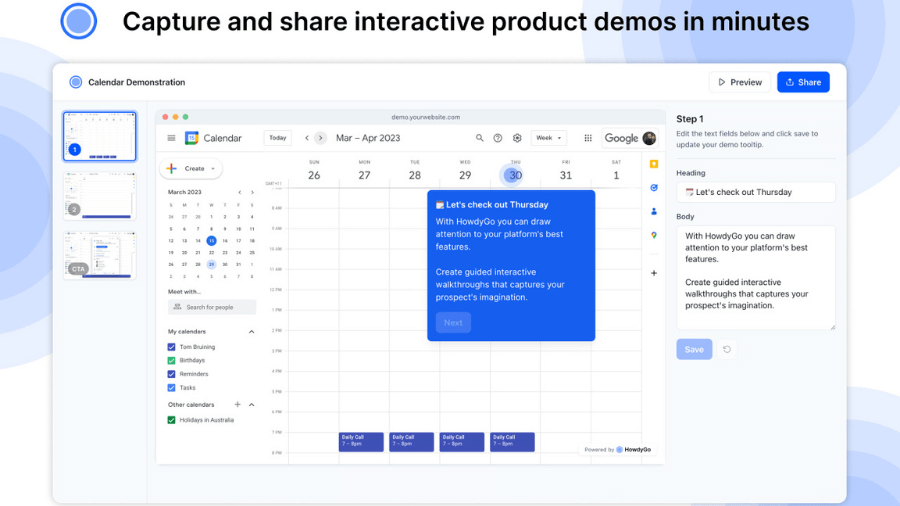This screenshot has width=900, height=506.
Task: Click the Google Calendar logo icon
Action: (192, 138)
